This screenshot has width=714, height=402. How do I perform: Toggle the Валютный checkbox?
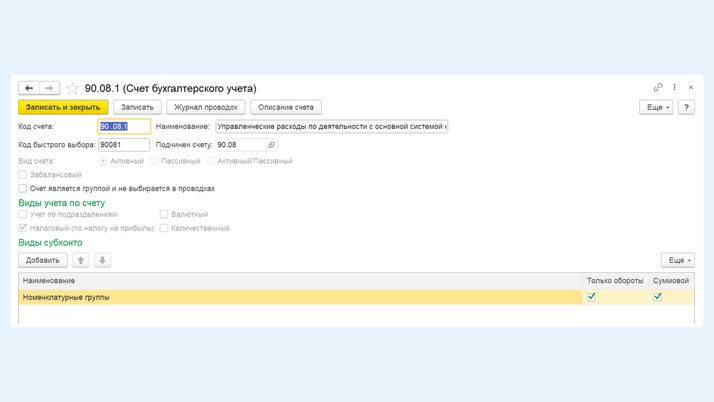(164, 214)
